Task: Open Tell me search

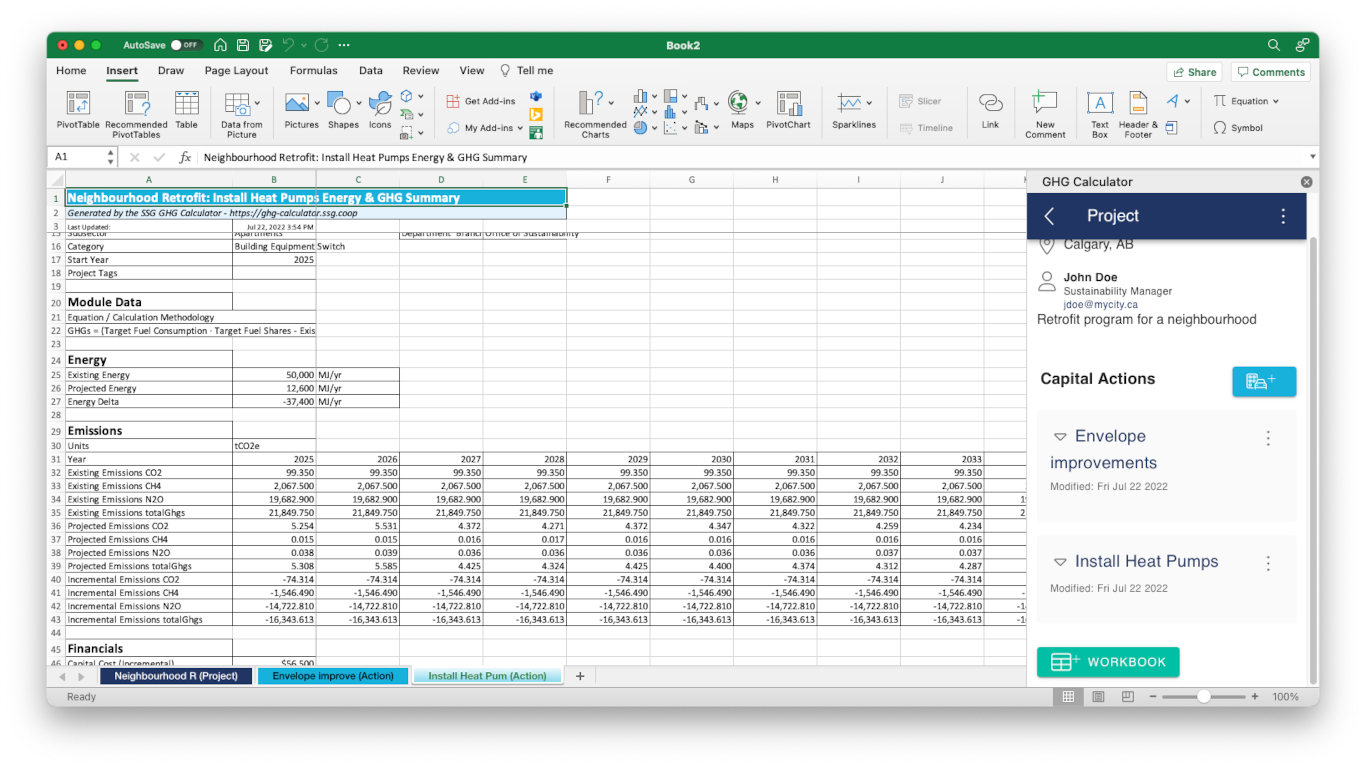Action: pos(526,71)
